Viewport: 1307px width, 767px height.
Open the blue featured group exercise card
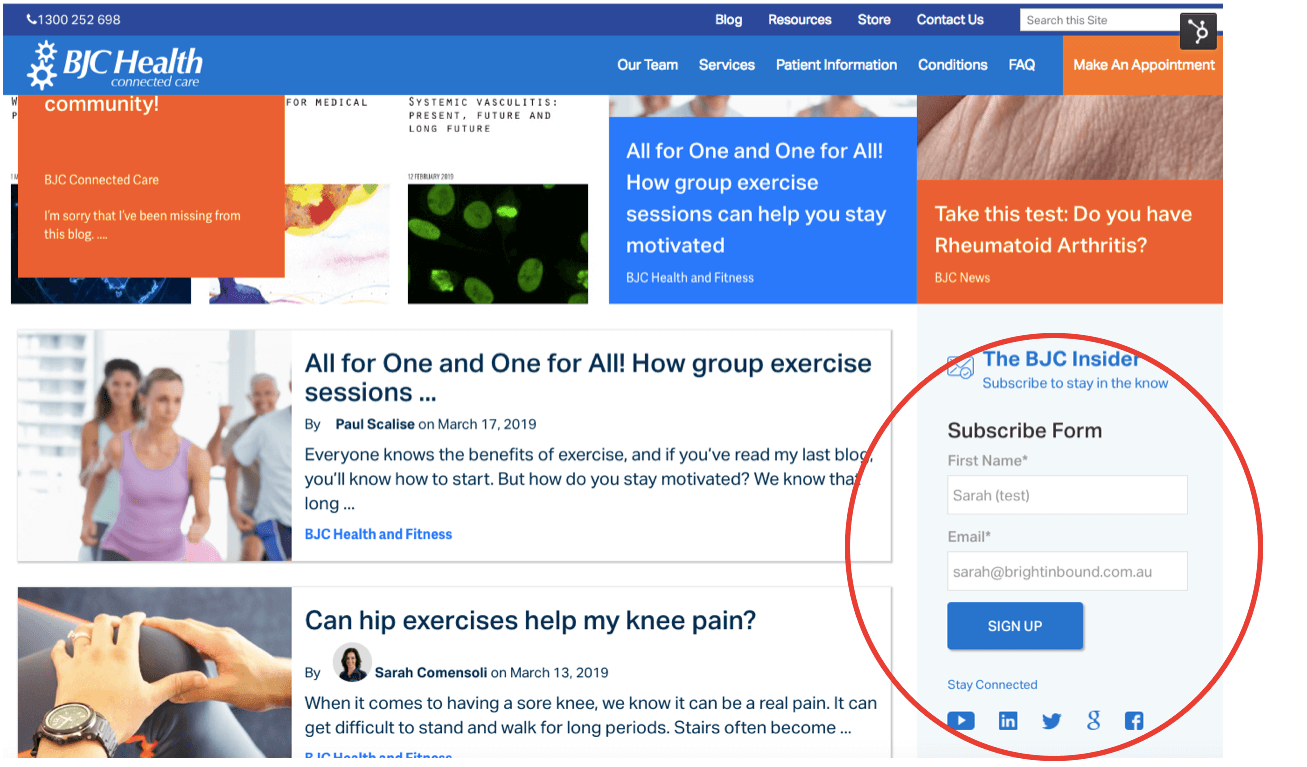coord(763,210)
